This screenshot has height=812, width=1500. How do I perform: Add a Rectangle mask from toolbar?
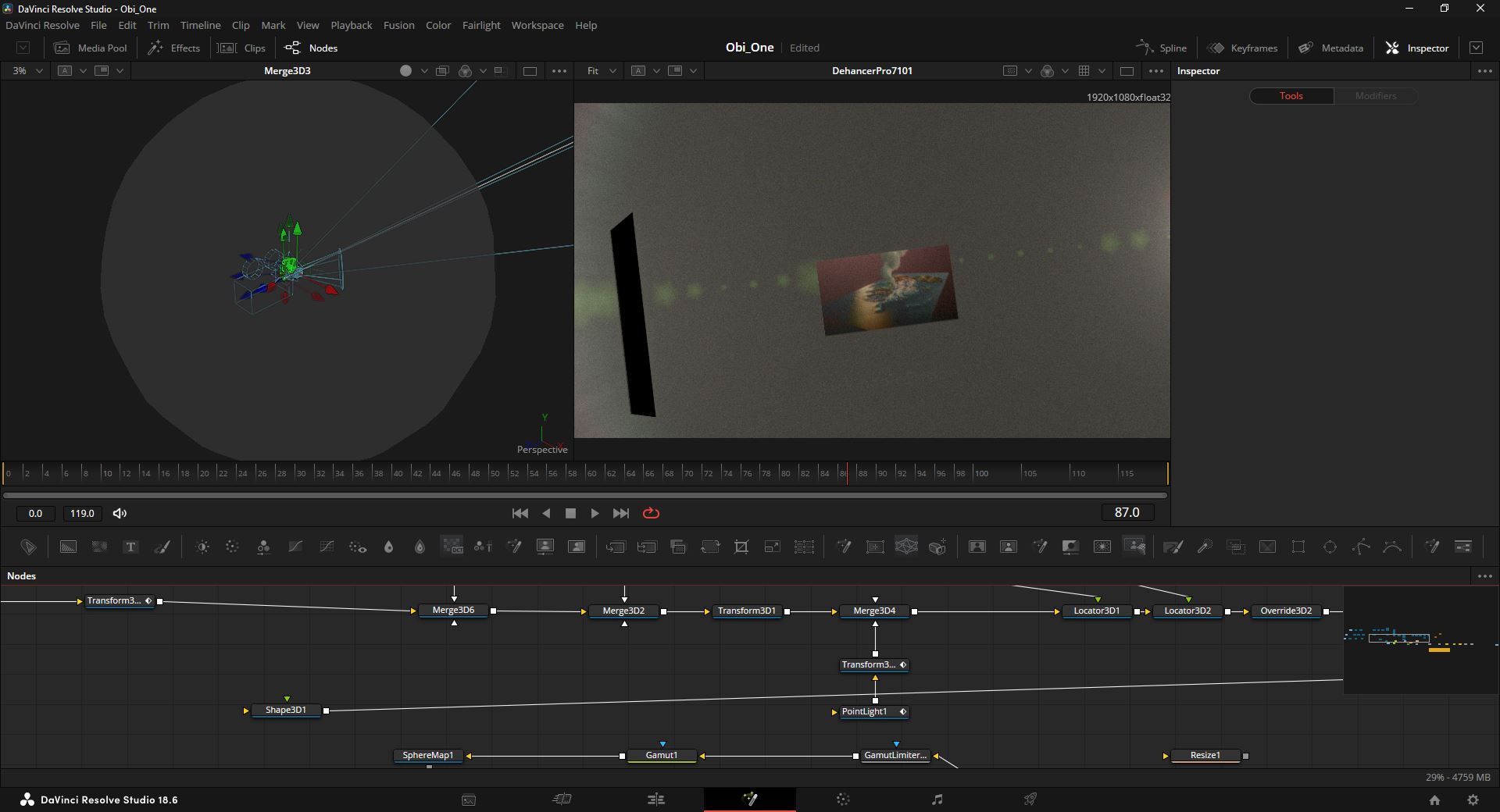1298,547
